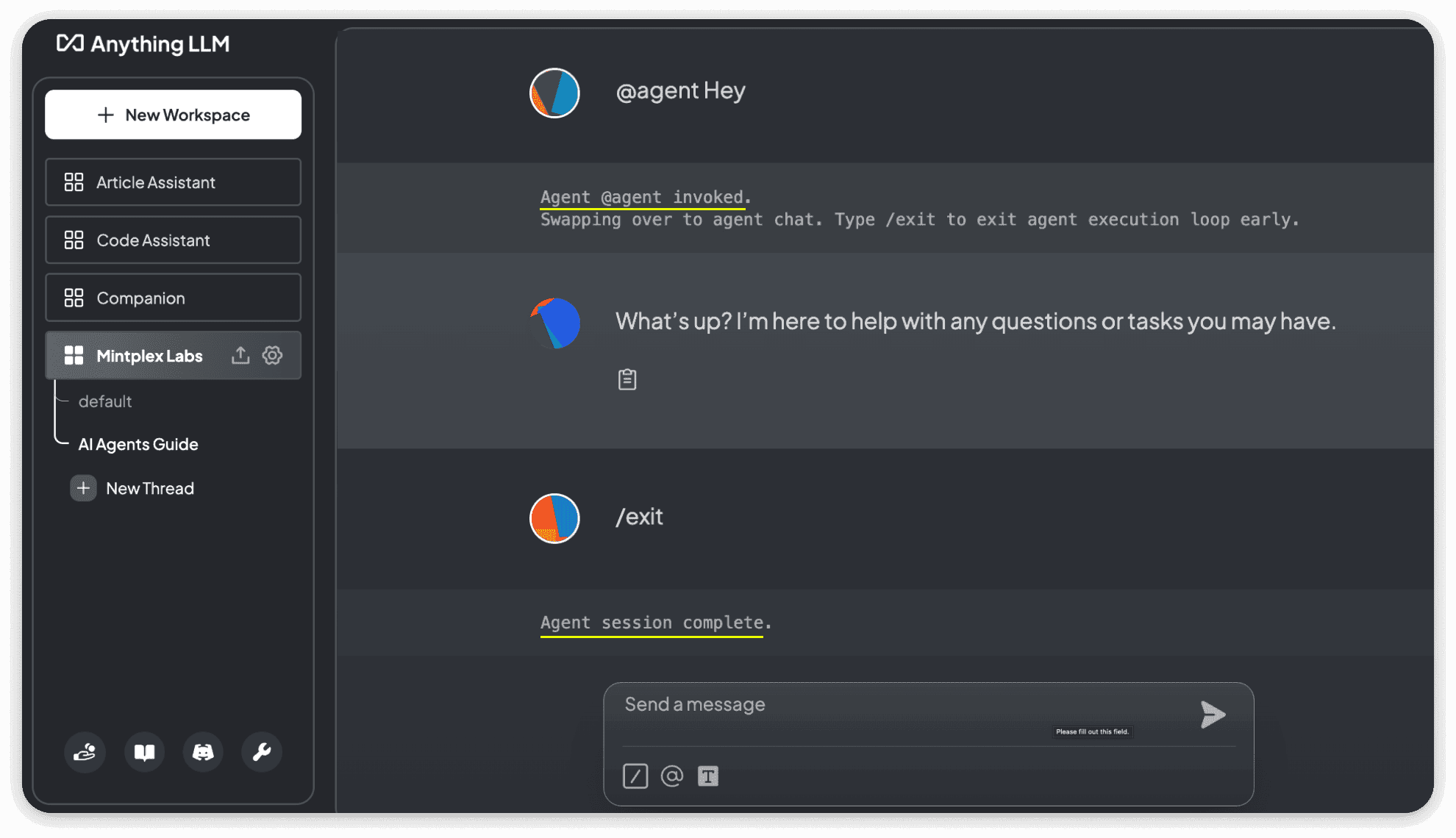This screenshot has height=838, width=1456.
Task: Open the @agent mention picker
Action: click(x=672, y=776)
